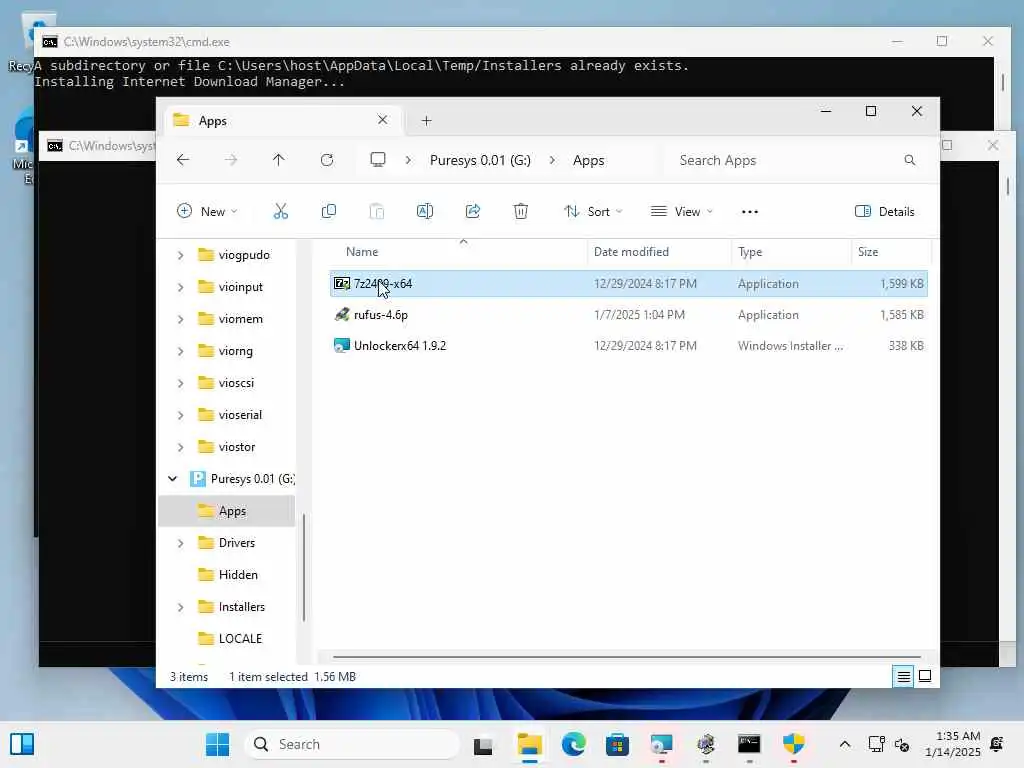Select the 7z2409-x64 application file
The image size is (1024, 768).
[628, 283]
